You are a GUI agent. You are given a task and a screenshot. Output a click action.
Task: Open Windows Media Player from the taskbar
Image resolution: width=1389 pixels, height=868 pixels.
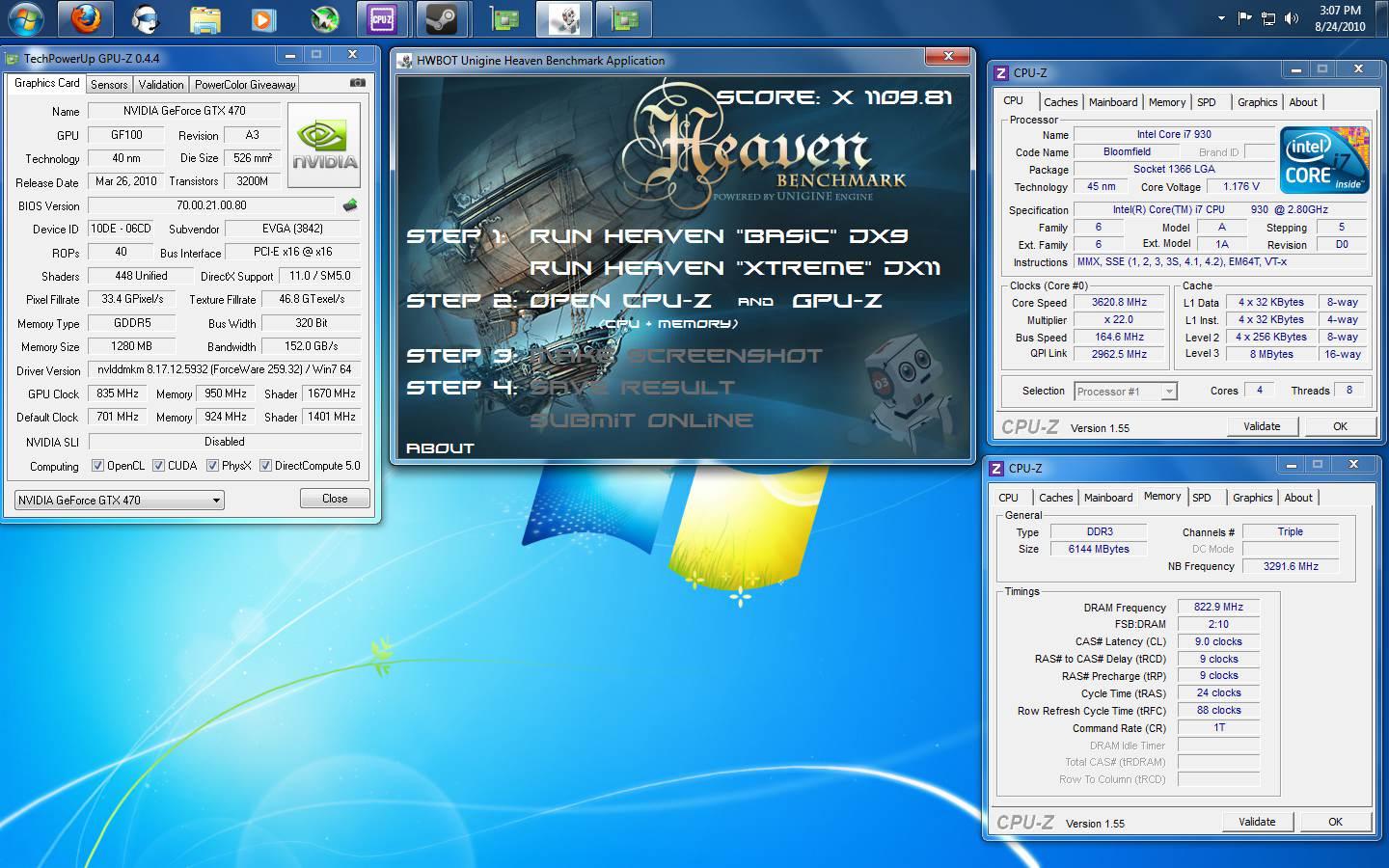[263, 19]
